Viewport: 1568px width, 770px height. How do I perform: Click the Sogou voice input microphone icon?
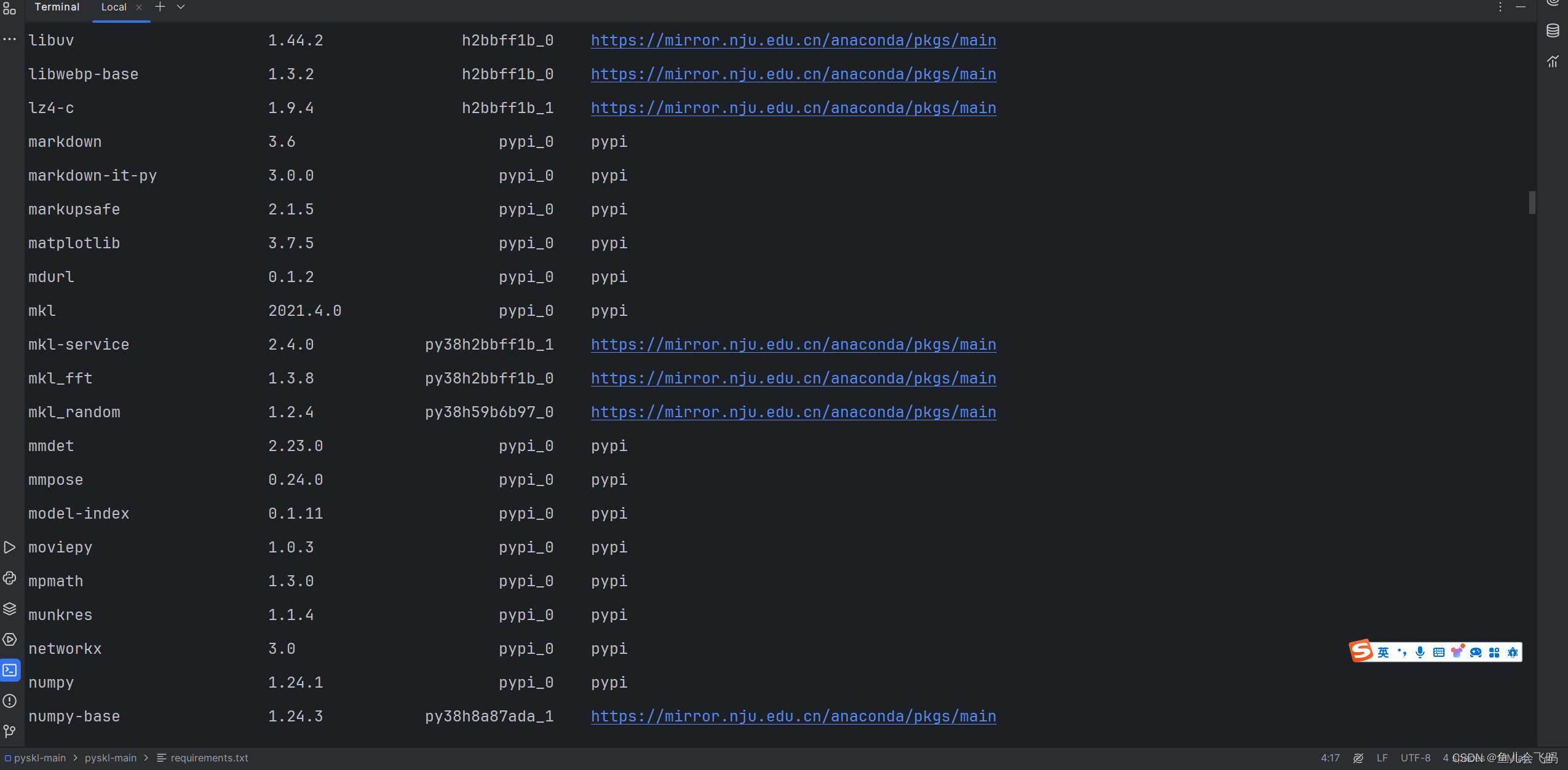tap(1419, 652)
